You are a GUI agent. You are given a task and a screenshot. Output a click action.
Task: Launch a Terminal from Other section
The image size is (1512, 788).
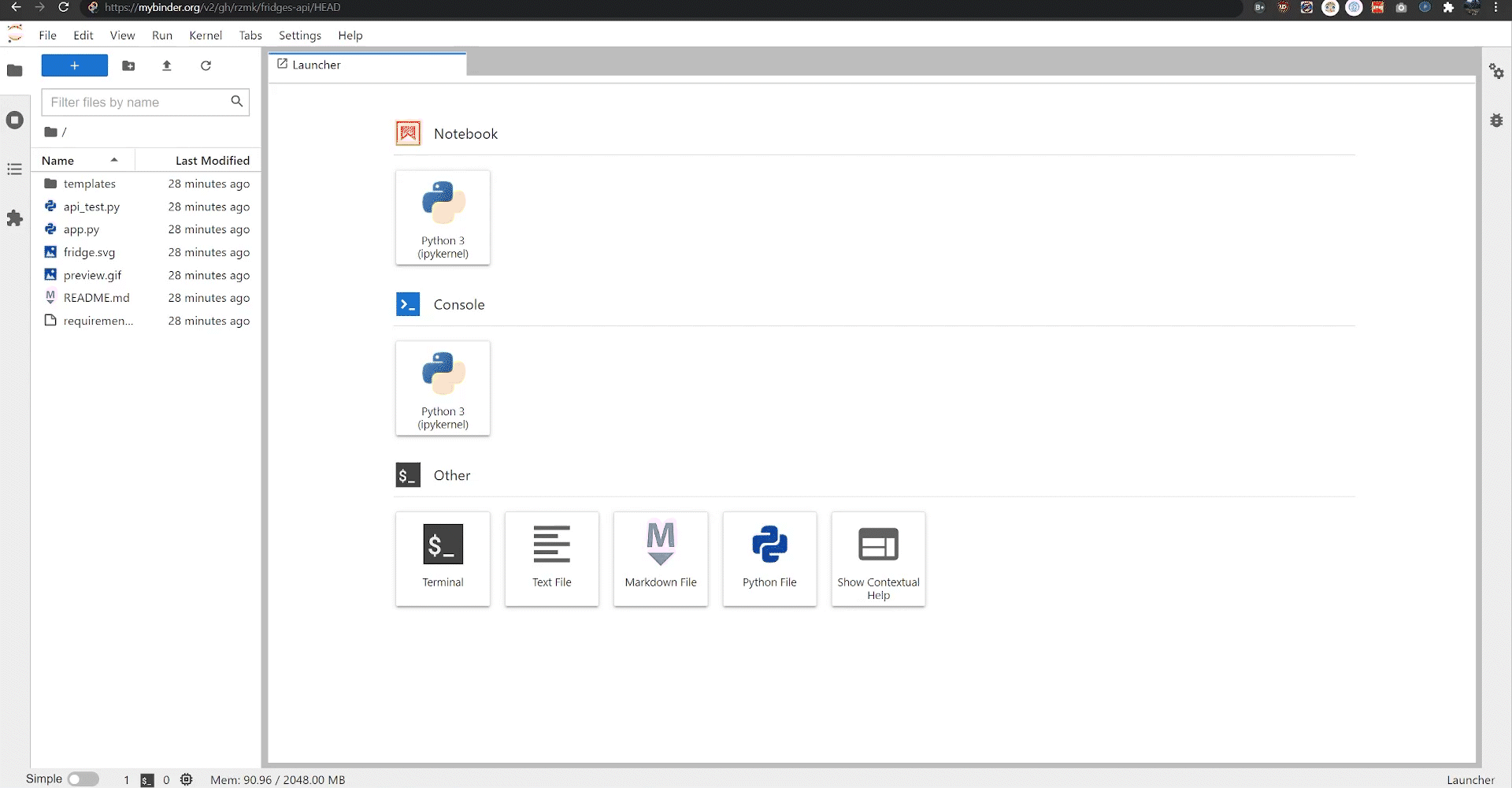coord(443,559)
